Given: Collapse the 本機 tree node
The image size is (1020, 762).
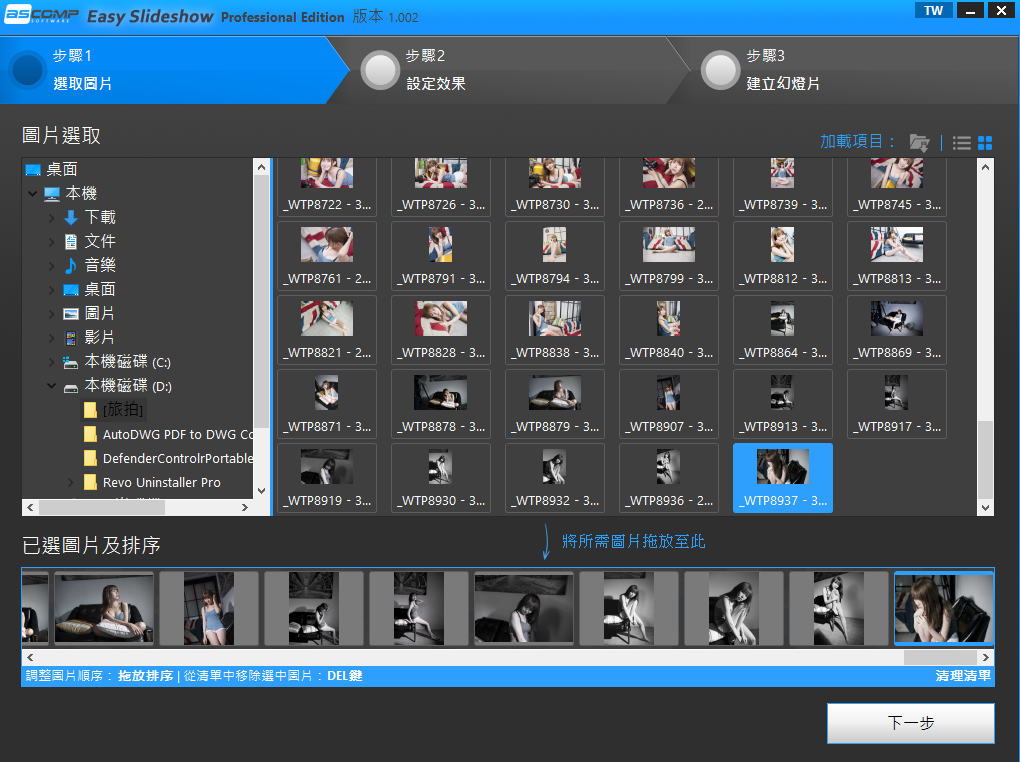Looking at the screenshot, I should click(x=33, y=193).
